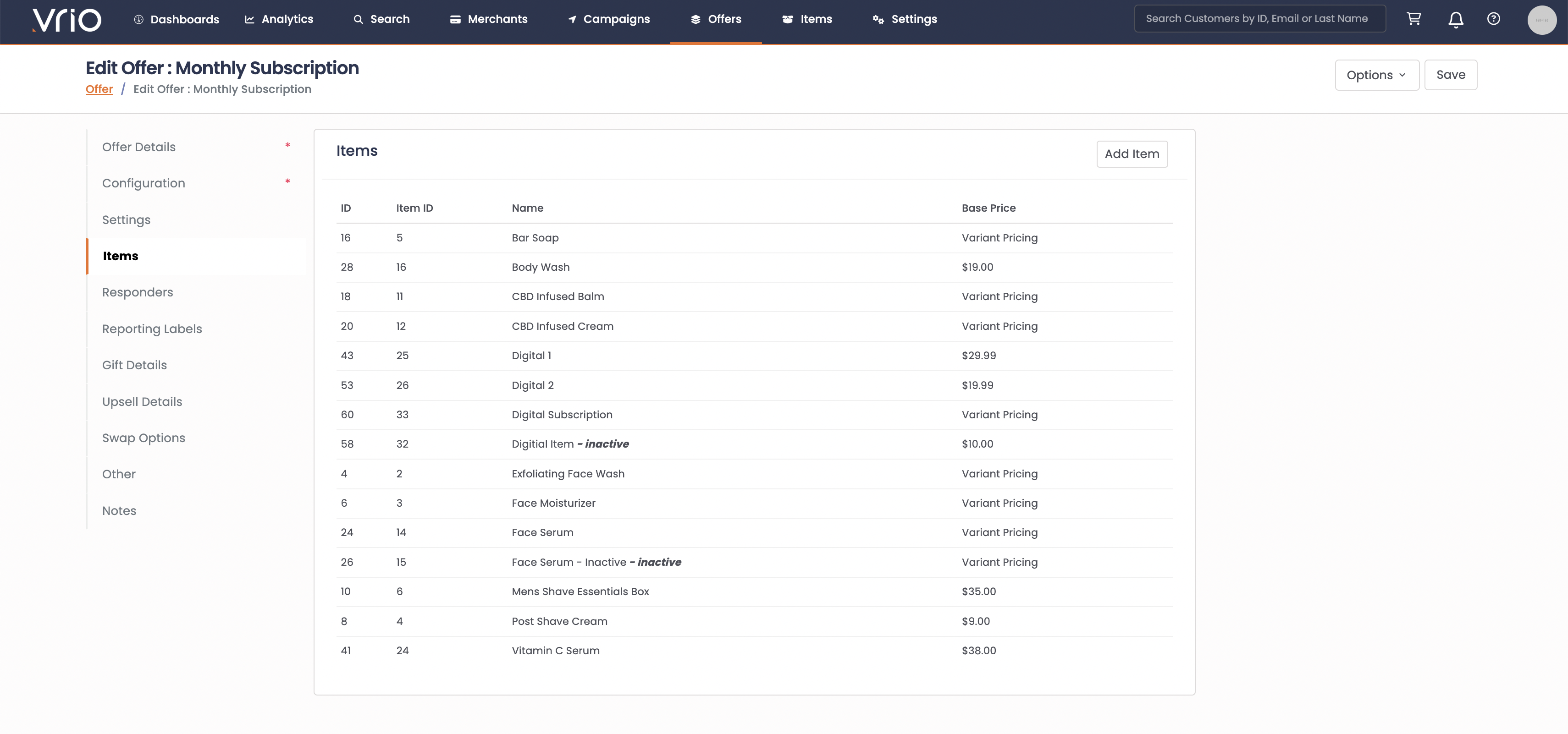Viewport: 1568px width, 734px height.
Task: Select the Digital 1 item
Action: [754, 356]
